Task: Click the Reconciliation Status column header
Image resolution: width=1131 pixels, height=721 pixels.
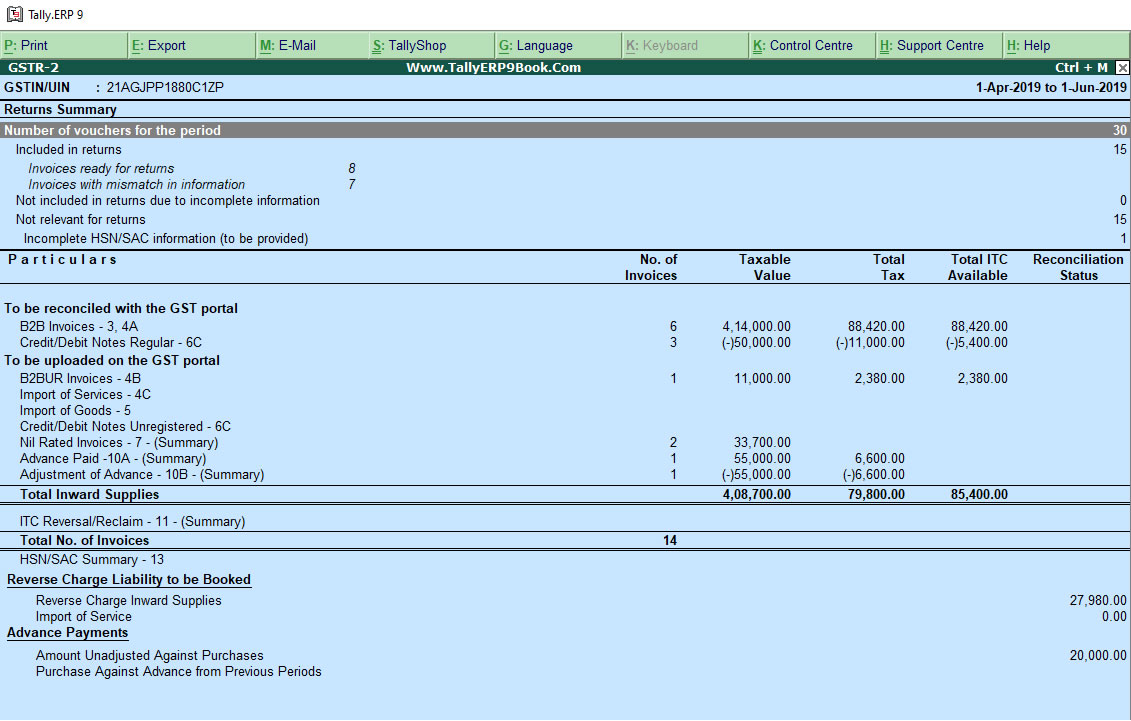Action: click(x=1078, y=267)
